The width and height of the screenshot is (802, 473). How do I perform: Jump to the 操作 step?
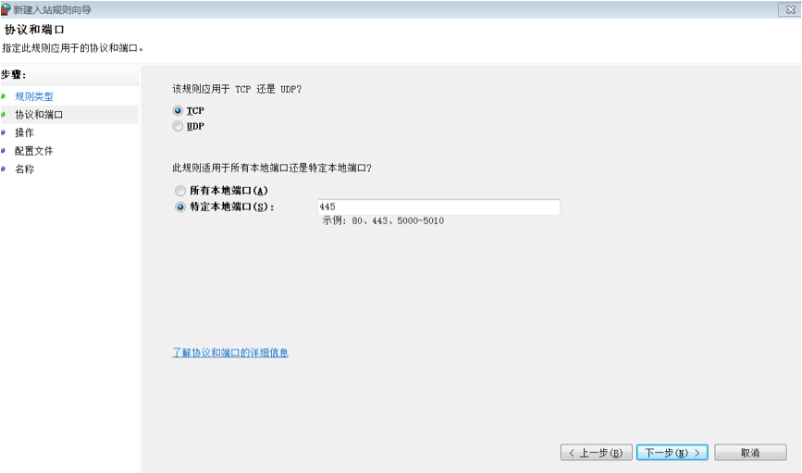[24, 133]
